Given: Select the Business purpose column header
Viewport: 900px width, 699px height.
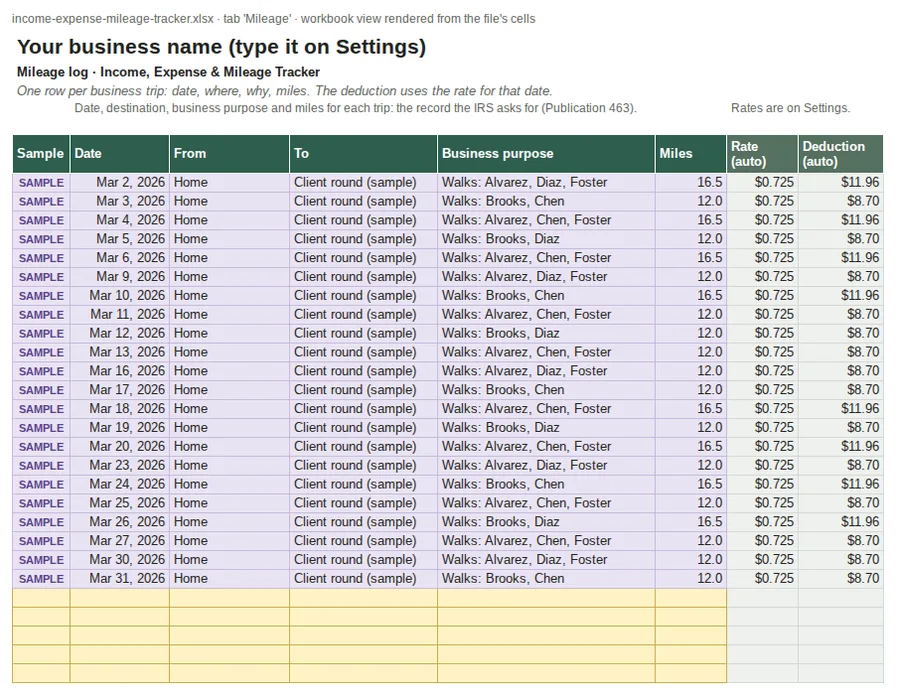Looking at the screenshot, I should point(546,154).
